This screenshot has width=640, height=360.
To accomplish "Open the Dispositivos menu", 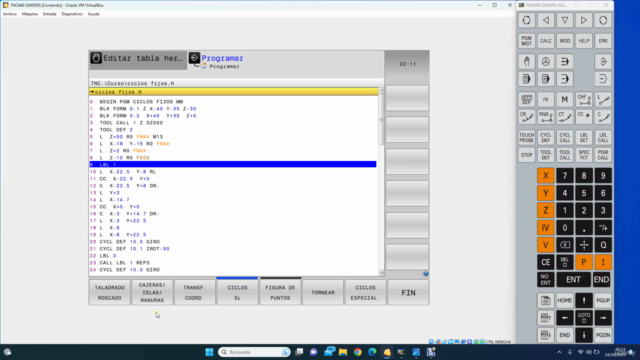I will click(72, 14).
